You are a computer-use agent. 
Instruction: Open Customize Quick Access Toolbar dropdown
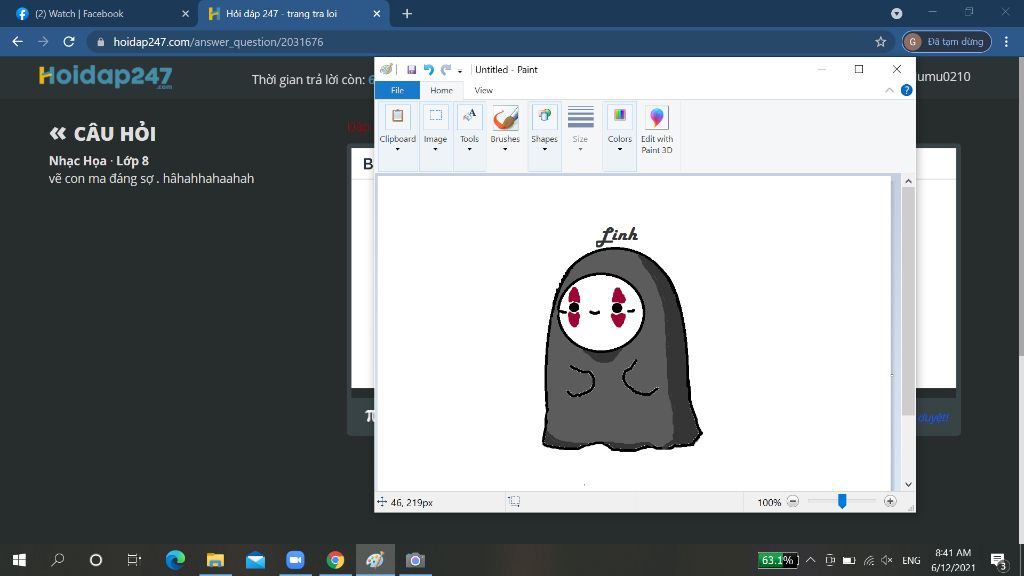coord(460,71)
